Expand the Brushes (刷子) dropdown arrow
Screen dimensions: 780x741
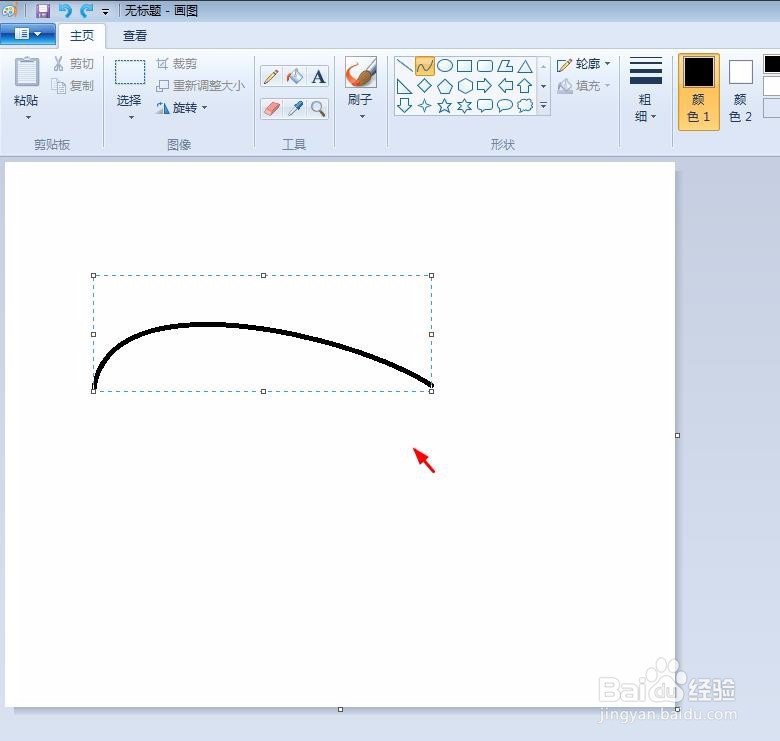tap(362, 116)
